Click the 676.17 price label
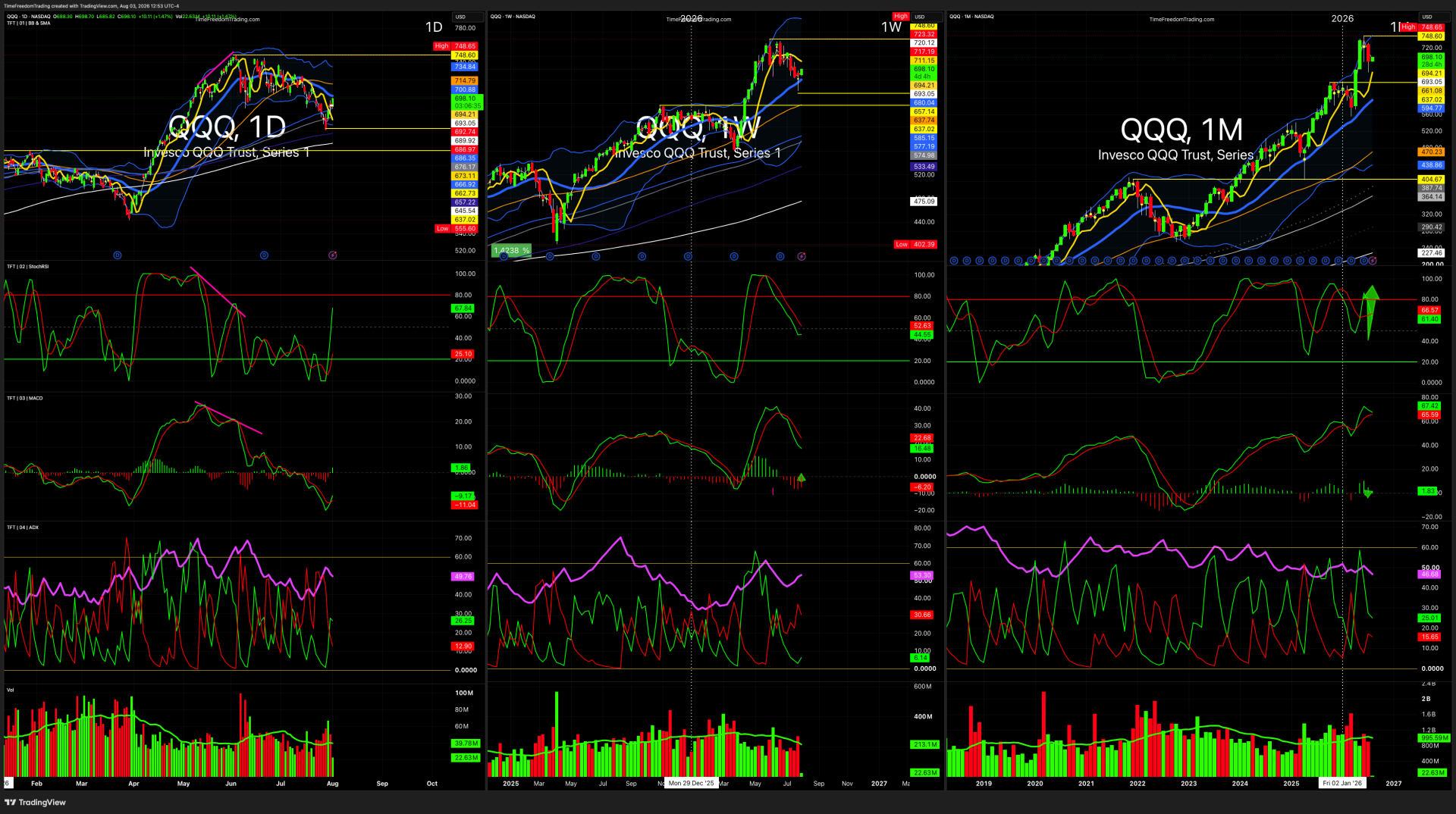Screen dimensions: 1456x814 [465, 167]
